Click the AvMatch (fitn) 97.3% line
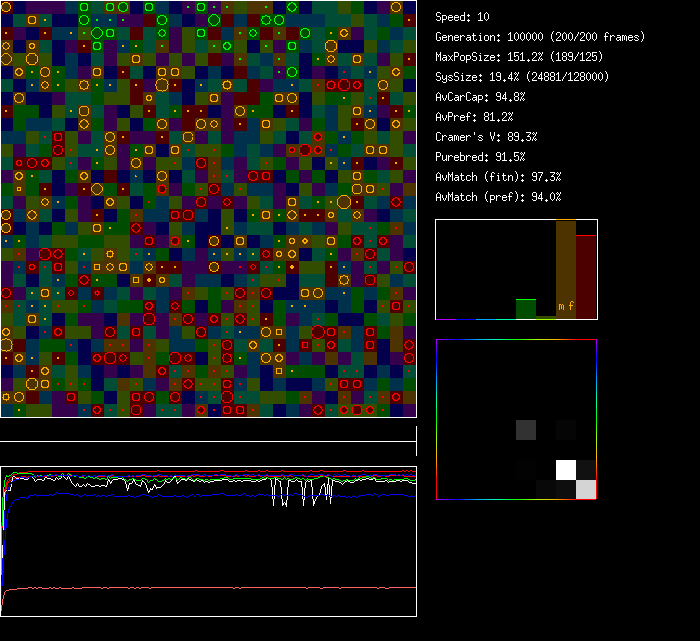The width and height of the screenshot is (700, 641). click(498, 177)
